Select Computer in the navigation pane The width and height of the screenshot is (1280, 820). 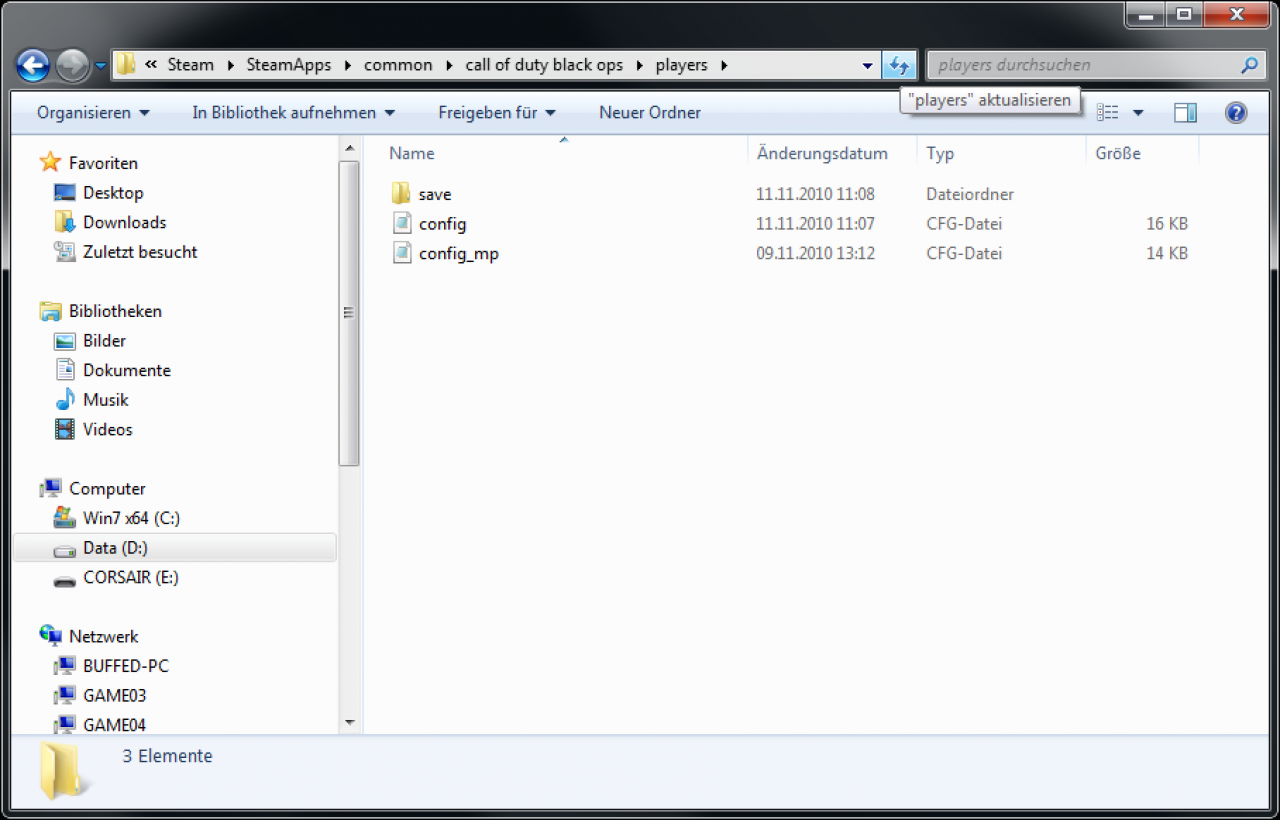point(107,489)
